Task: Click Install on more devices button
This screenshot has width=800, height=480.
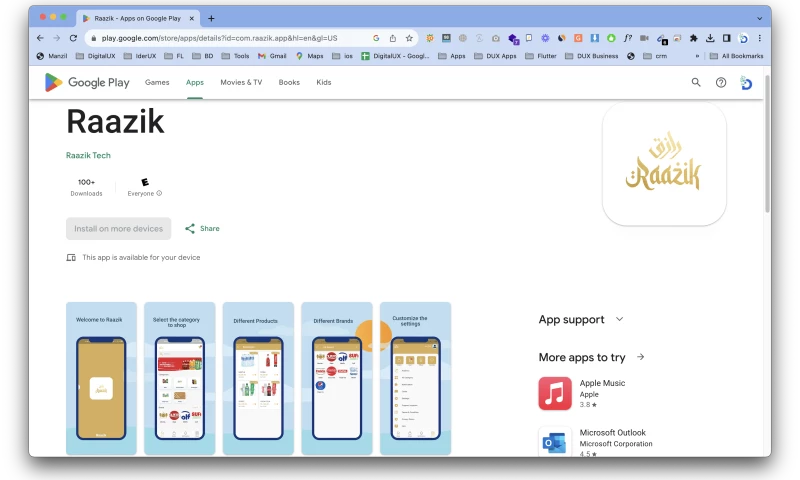Action: (x=118, y=229)
